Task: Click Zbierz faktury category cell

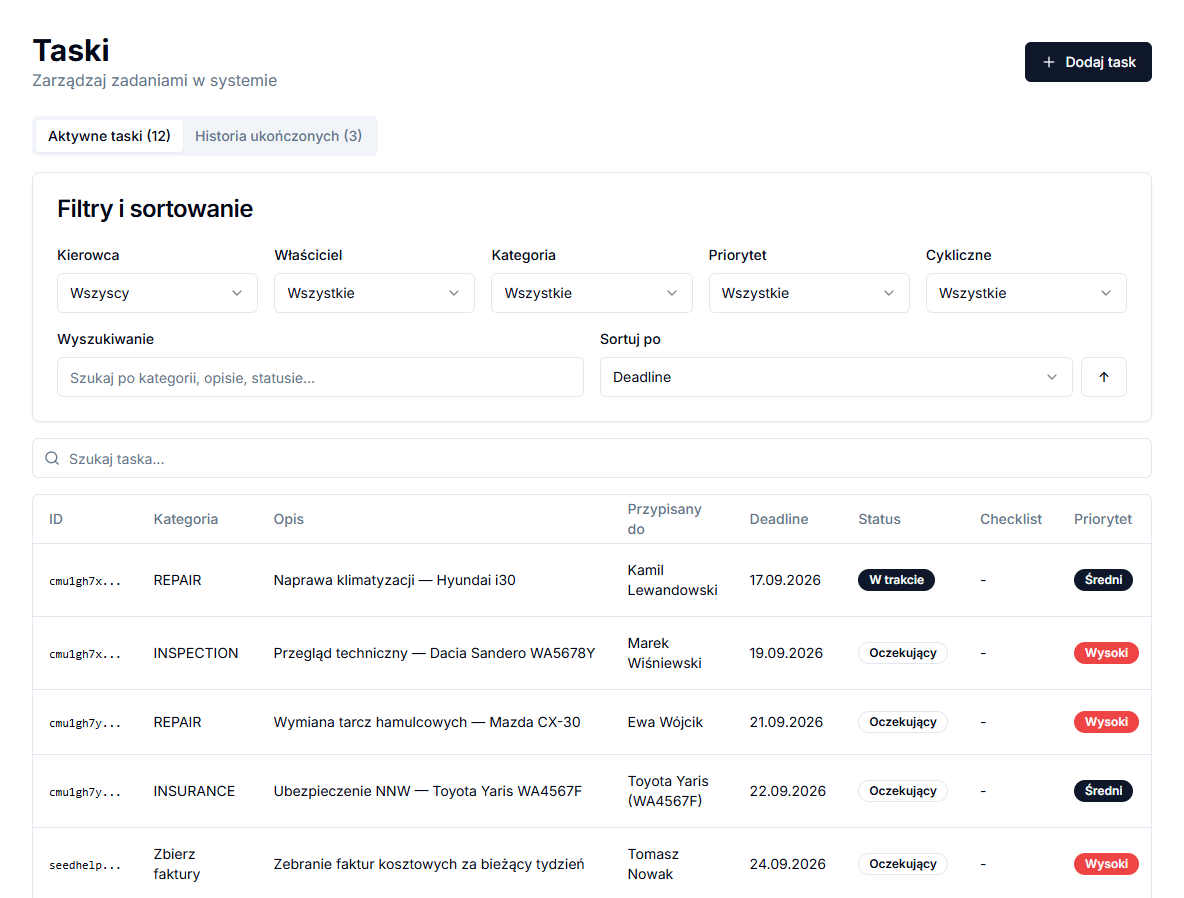Action: point(177,864)
